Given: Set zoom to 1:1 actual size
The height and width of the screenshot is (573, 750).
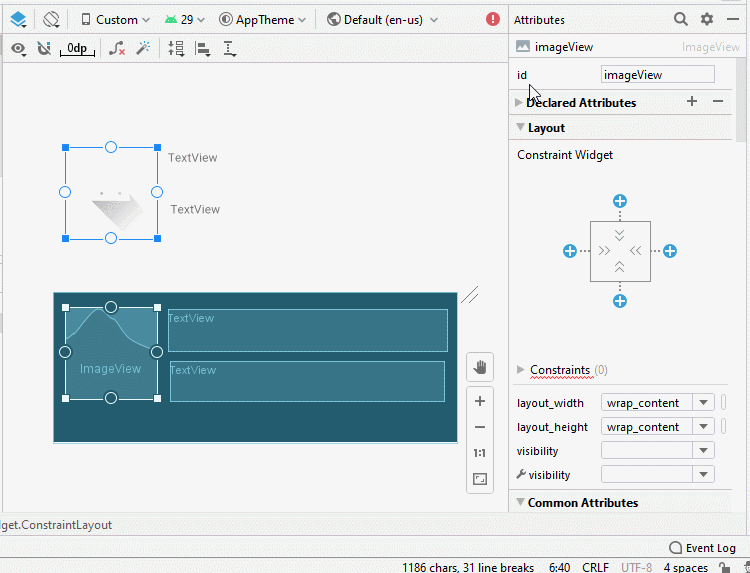Looking at the screenshot, I should (480, 453).
